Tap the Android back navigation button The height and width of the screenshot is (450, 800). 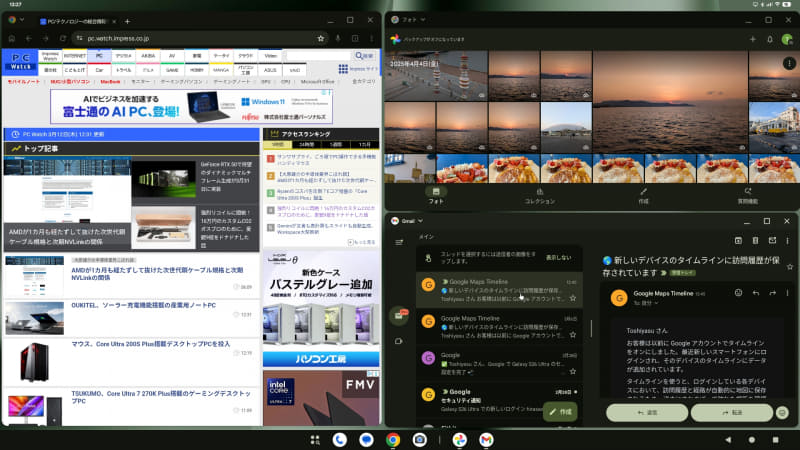point(728,440)
